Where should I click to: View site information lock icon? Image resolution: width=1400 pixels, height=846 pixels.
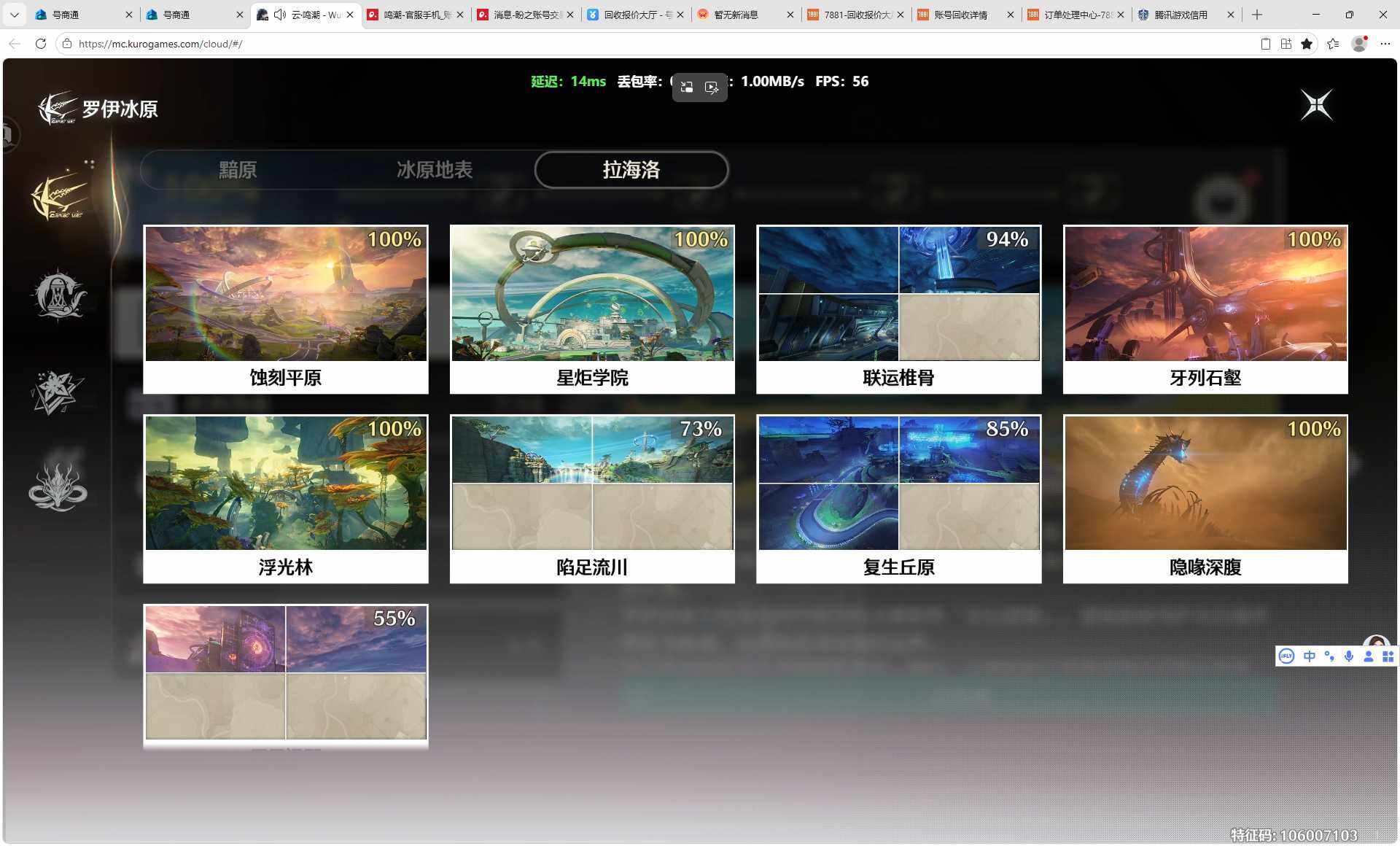tap(67, 44)
